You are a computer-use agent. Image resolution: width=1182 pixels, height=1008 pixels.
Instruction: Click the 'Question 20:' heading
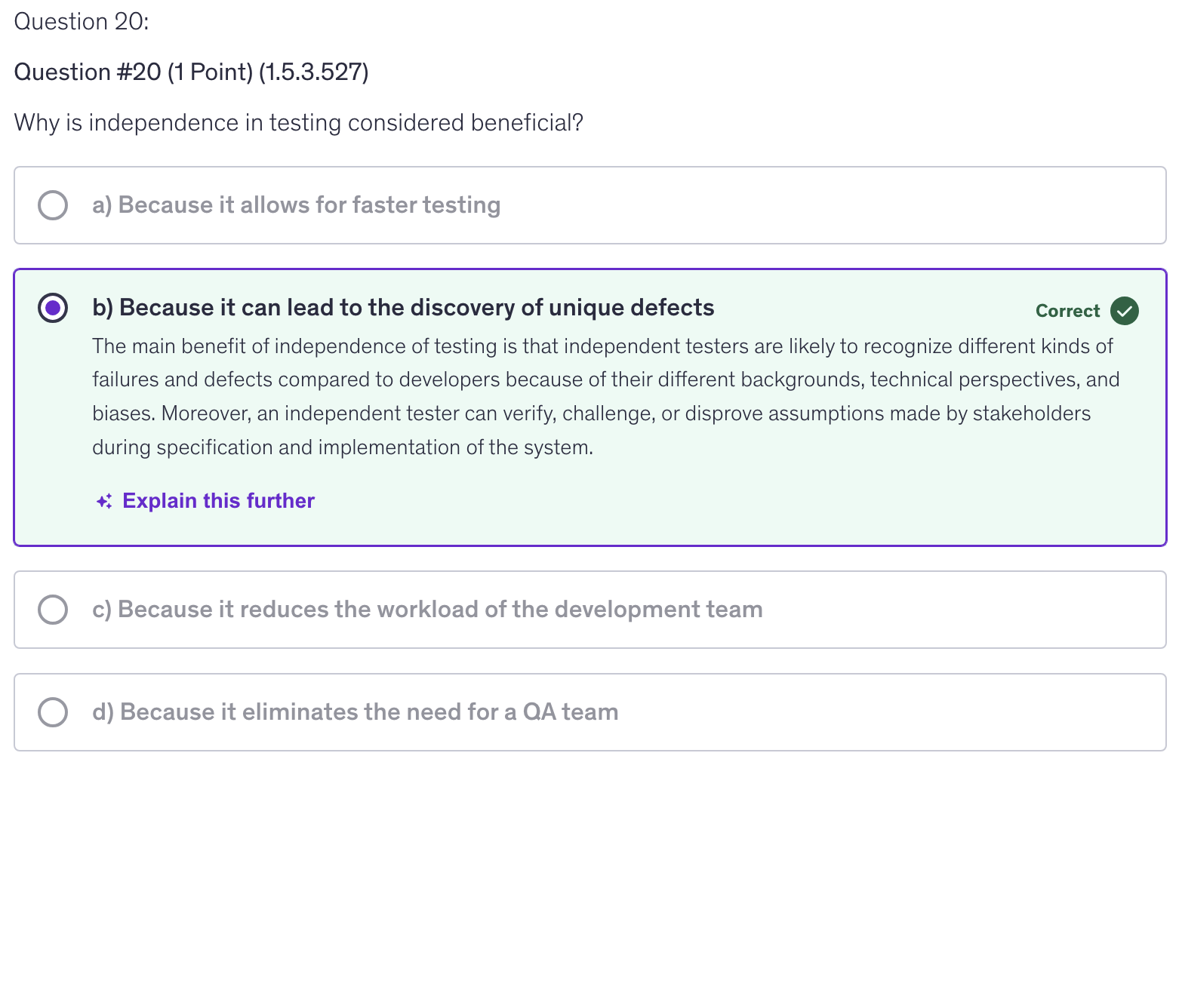point(82,22)
